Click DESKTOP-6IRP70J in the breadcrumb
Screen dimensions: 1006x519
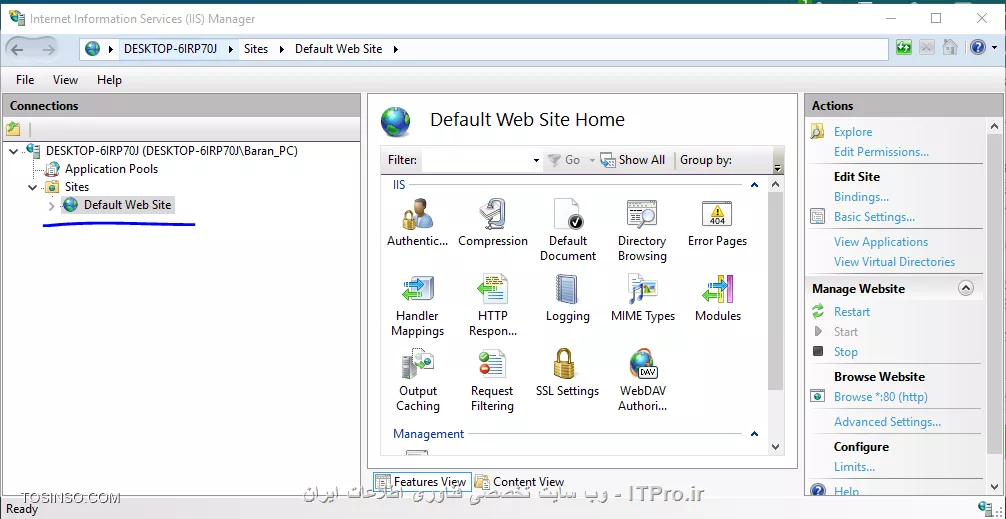pos(171,49)
